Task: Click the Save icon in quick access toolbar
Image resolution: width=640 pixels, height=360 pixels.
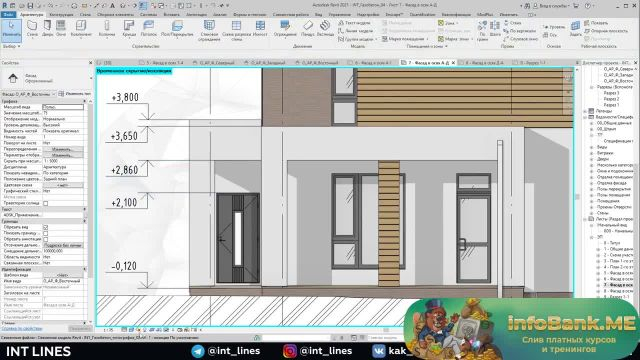Action: [30, 6]
